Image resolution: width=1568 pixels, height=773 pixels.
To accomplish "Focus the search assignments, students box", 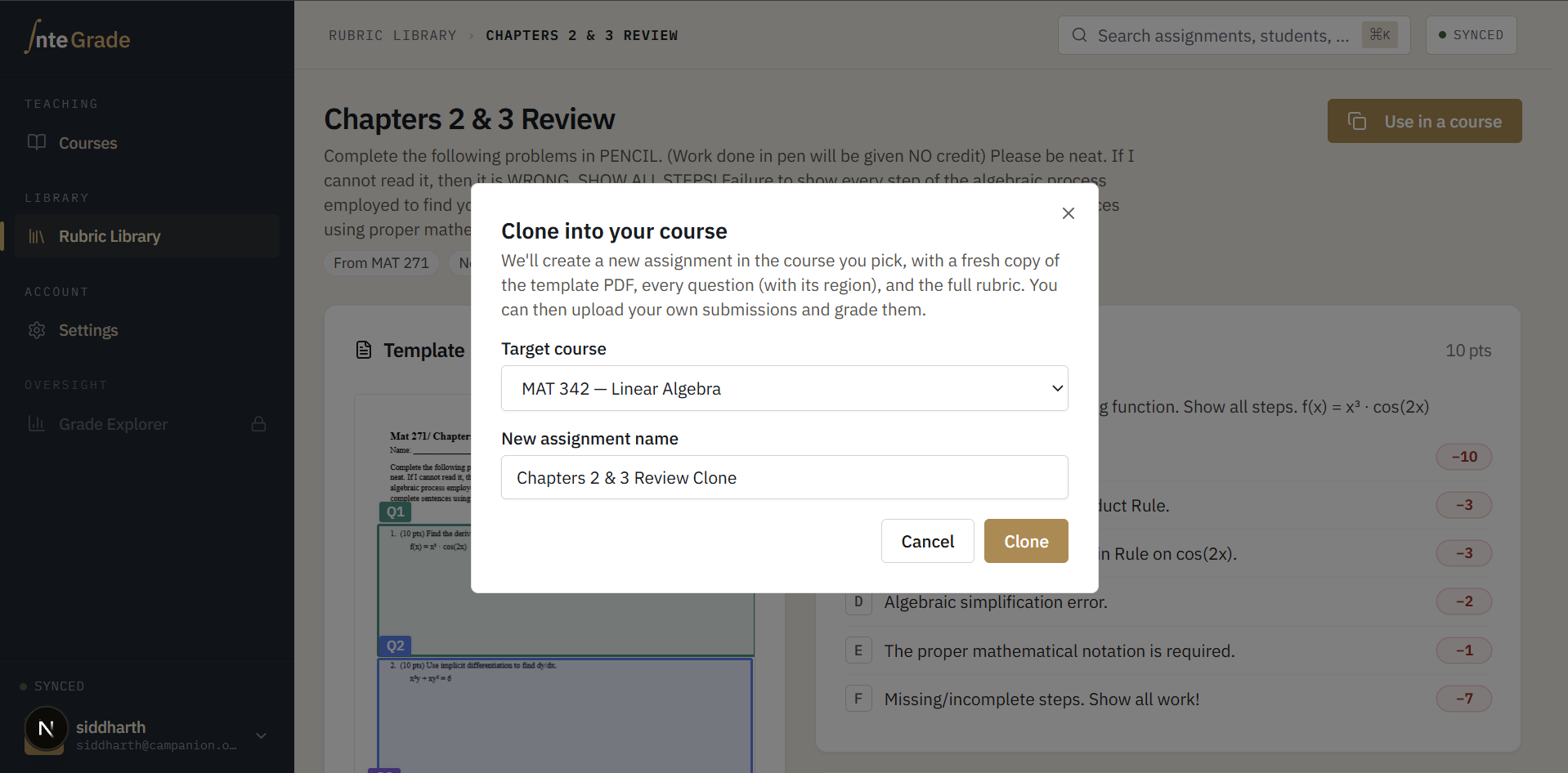I will coord(1234,35).
